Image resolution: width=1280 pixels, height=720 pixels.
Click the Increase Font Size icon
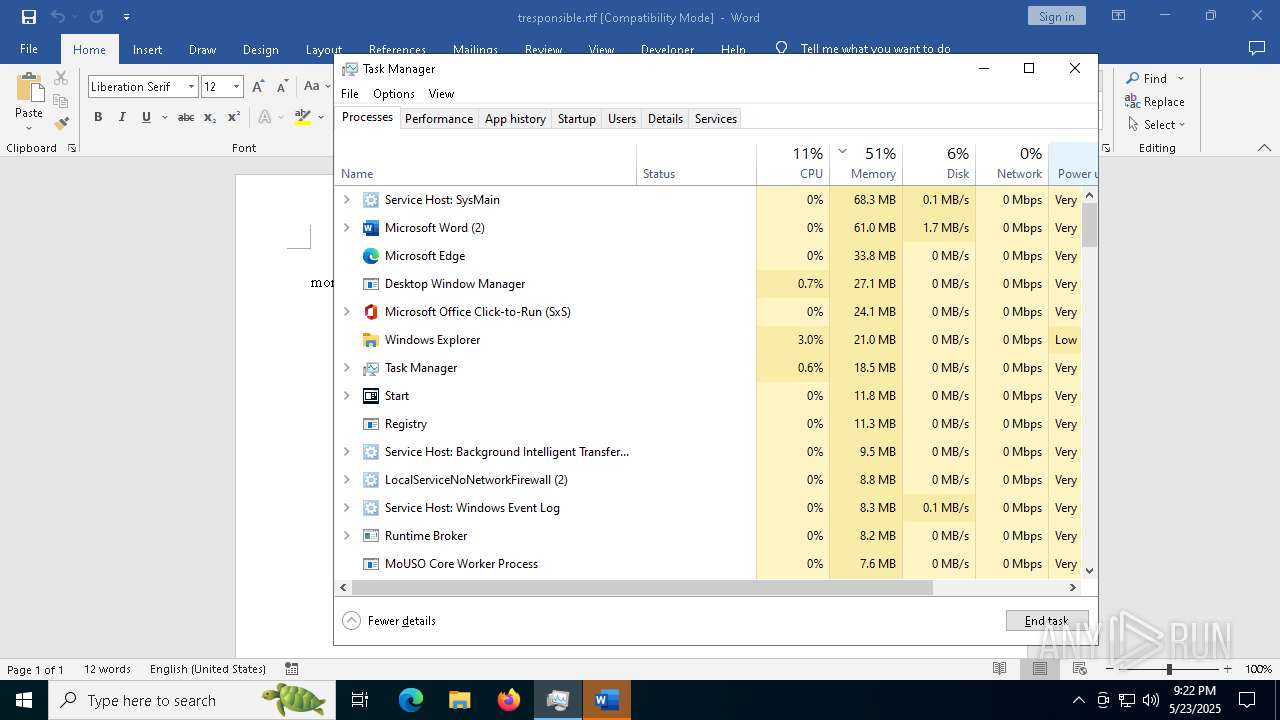pos(258,87)
